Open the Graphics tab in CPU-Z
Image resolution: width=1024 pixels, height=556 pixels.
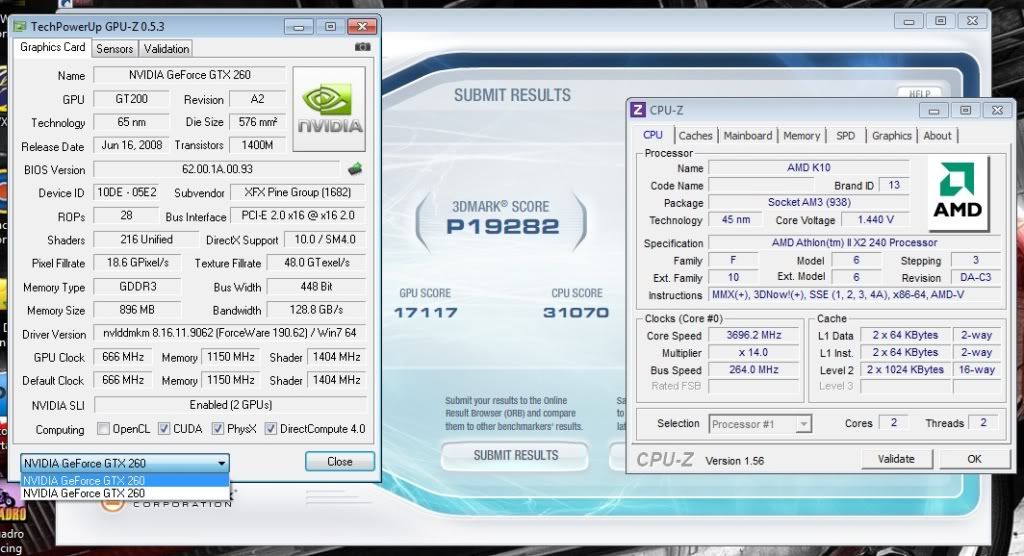pos(891,136)
